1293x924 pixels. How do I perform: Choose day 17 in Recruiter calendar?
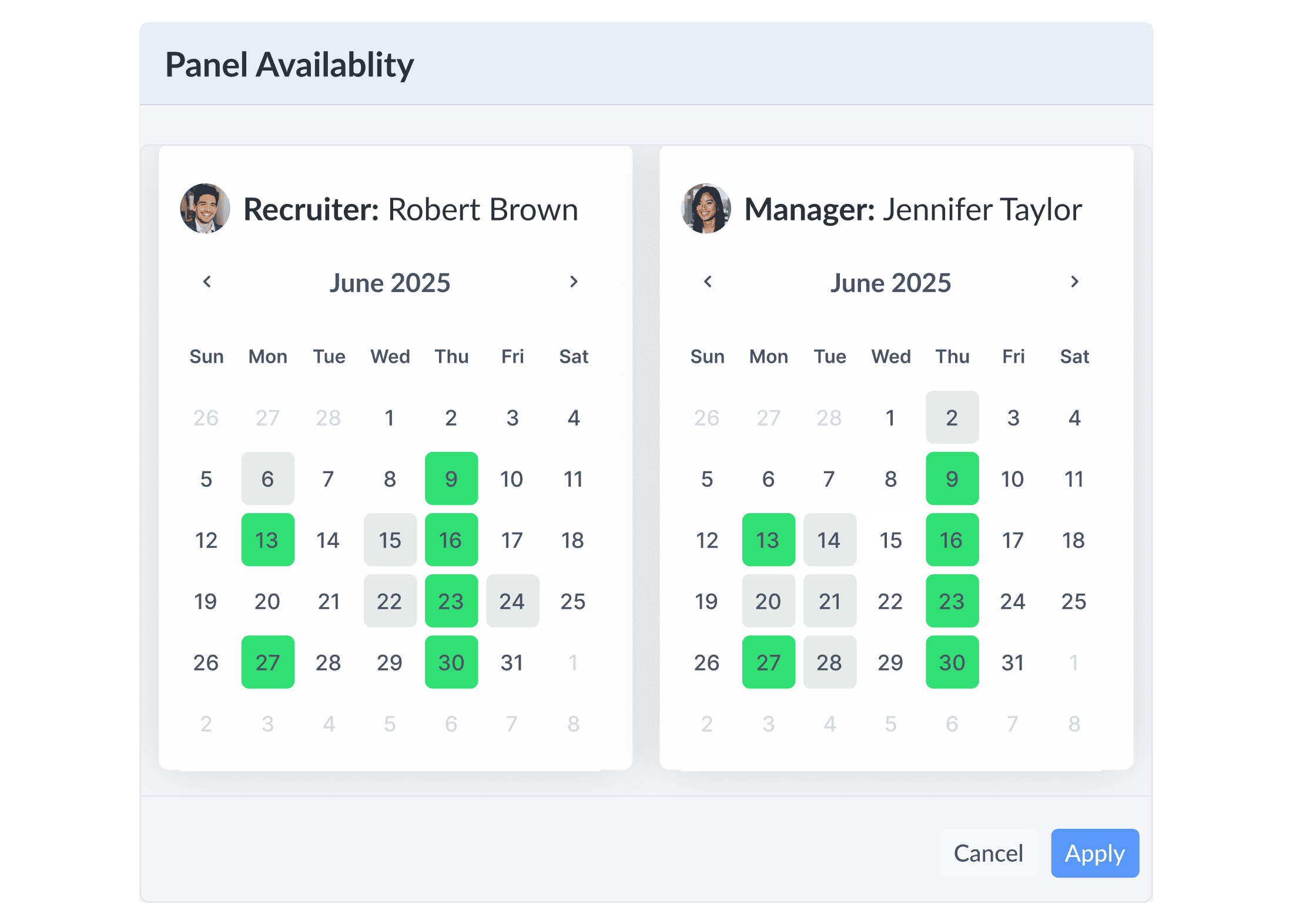click(x=512, y=540)
